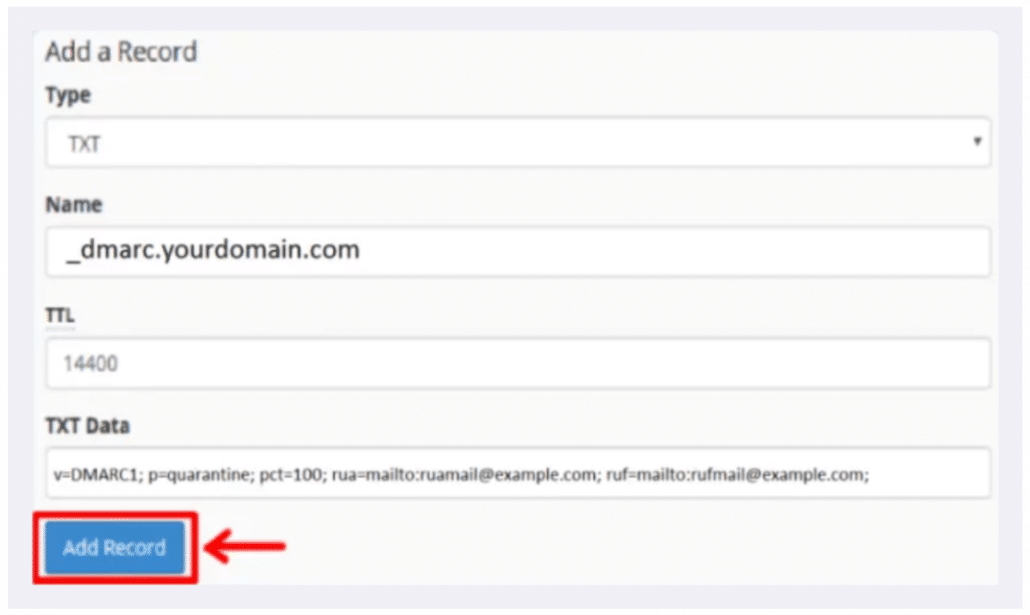Focus the TXT Data input field

click(x=518, y=473)
